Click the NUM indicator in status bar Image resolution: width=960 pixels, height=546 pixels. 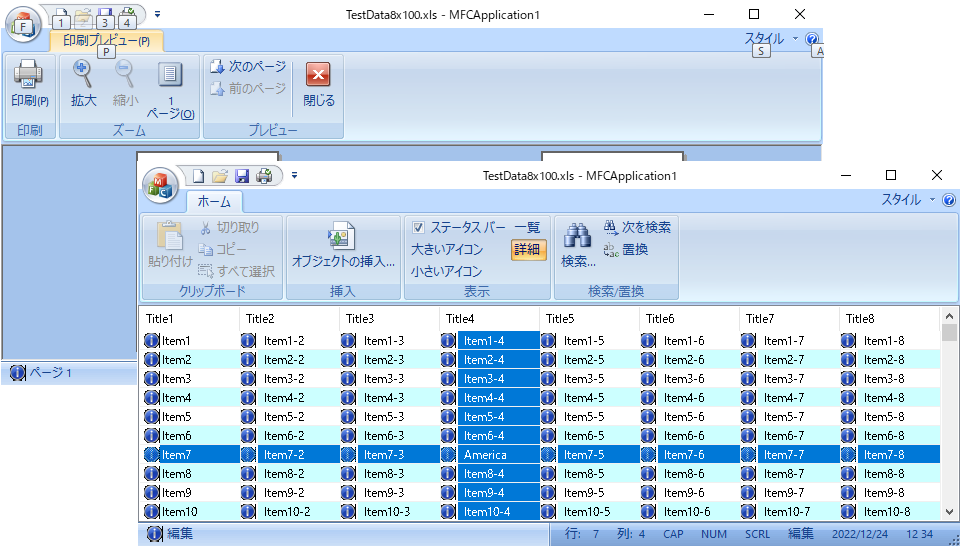click(714, 534)
